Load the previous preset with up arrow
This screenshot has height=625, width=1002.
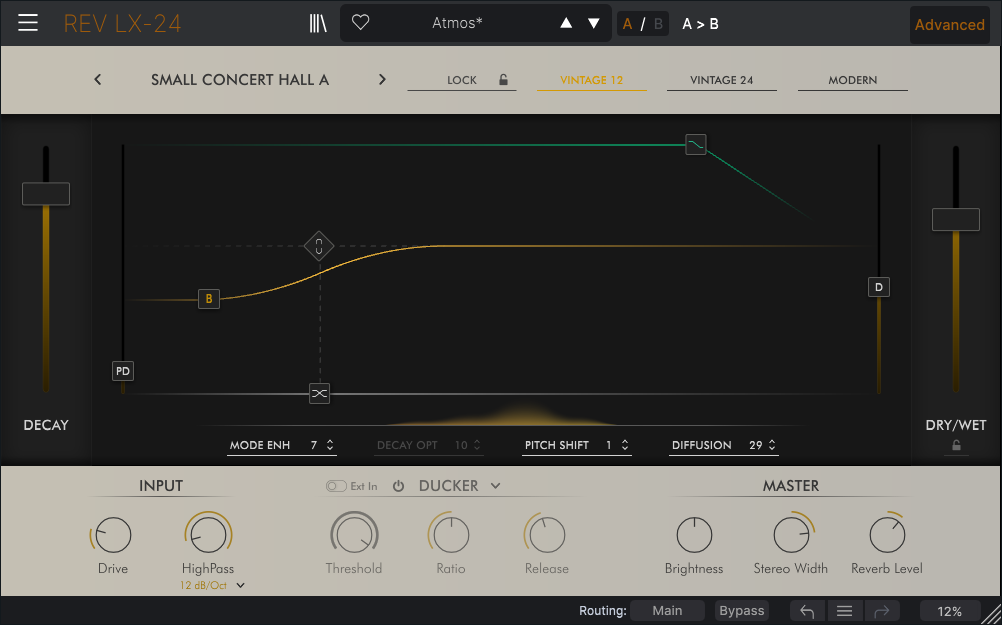(566, 23)
